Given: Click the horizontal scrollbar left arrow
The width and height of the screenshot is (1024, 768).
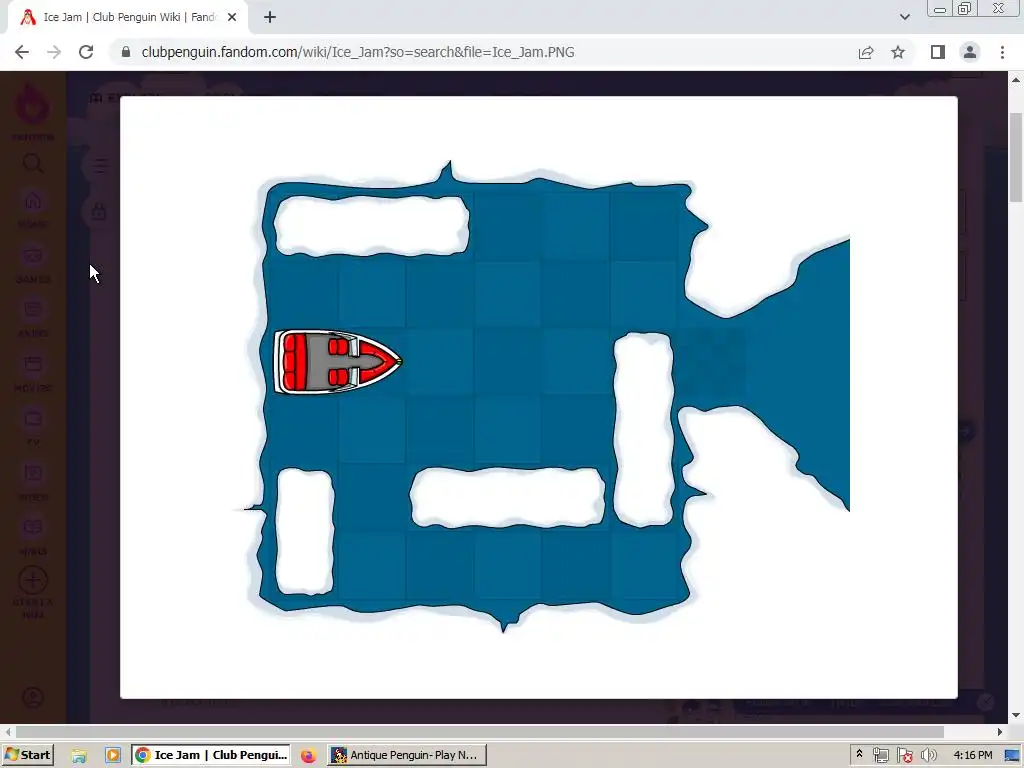Looking at the screenshot, I should 7,731.
